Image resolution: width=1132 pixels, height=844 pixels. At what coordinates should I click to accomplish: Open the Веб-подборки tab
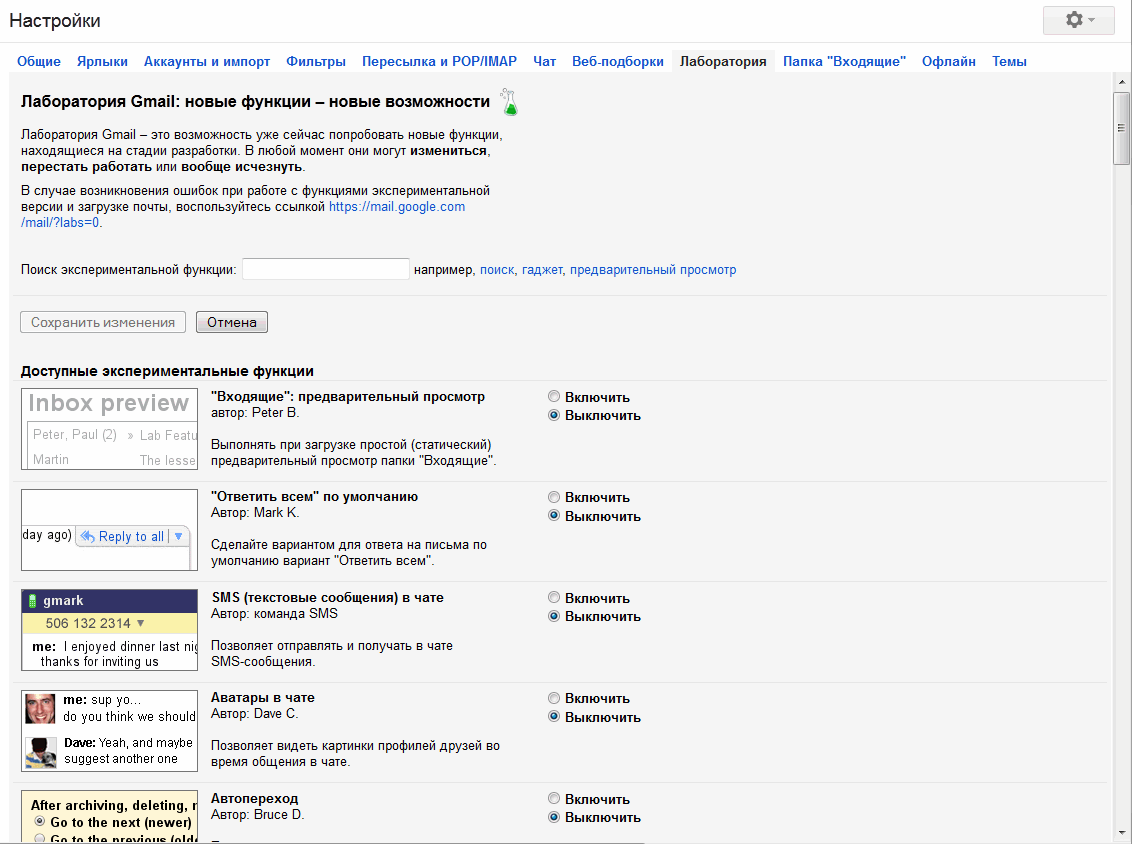coord(618,61)
